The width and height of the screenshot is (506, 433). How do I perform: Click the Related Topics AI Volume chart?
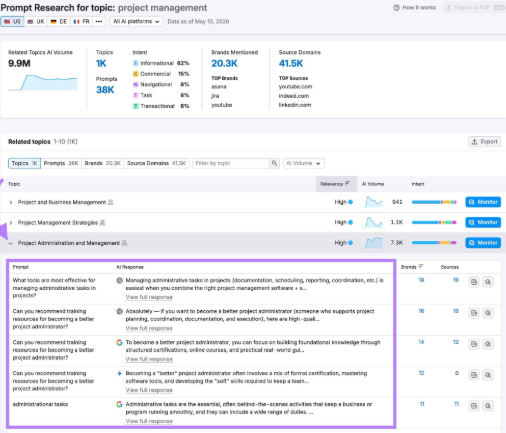point(43,82)
